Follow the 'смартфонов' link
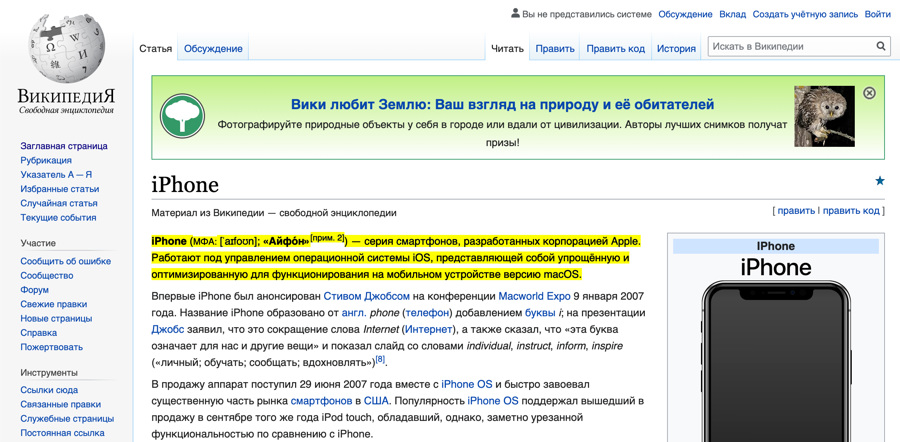This screenshot has width=900, height=442. [x=321, y=401]
